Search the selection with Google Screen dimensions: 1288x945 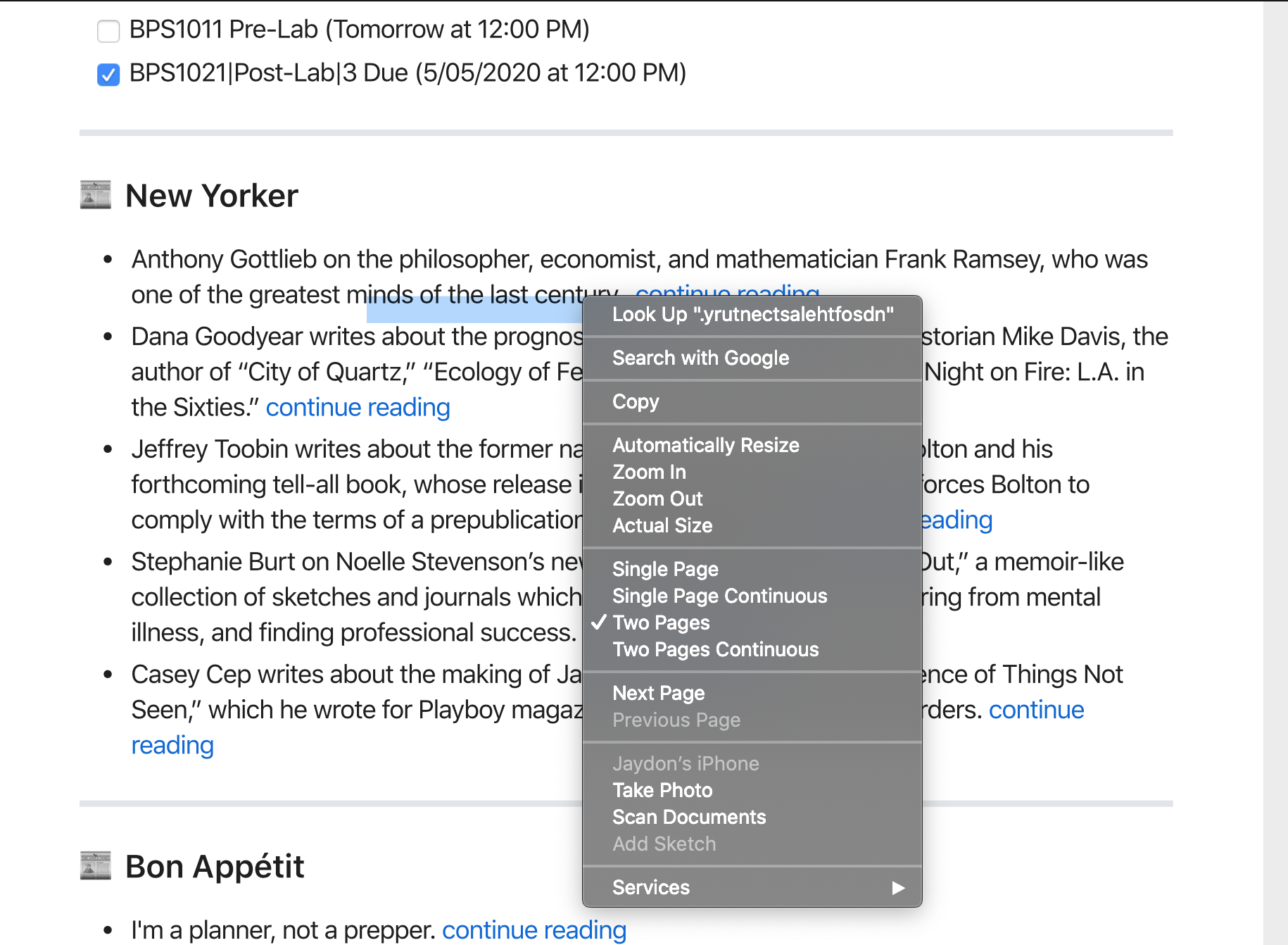tap(700, 358)
